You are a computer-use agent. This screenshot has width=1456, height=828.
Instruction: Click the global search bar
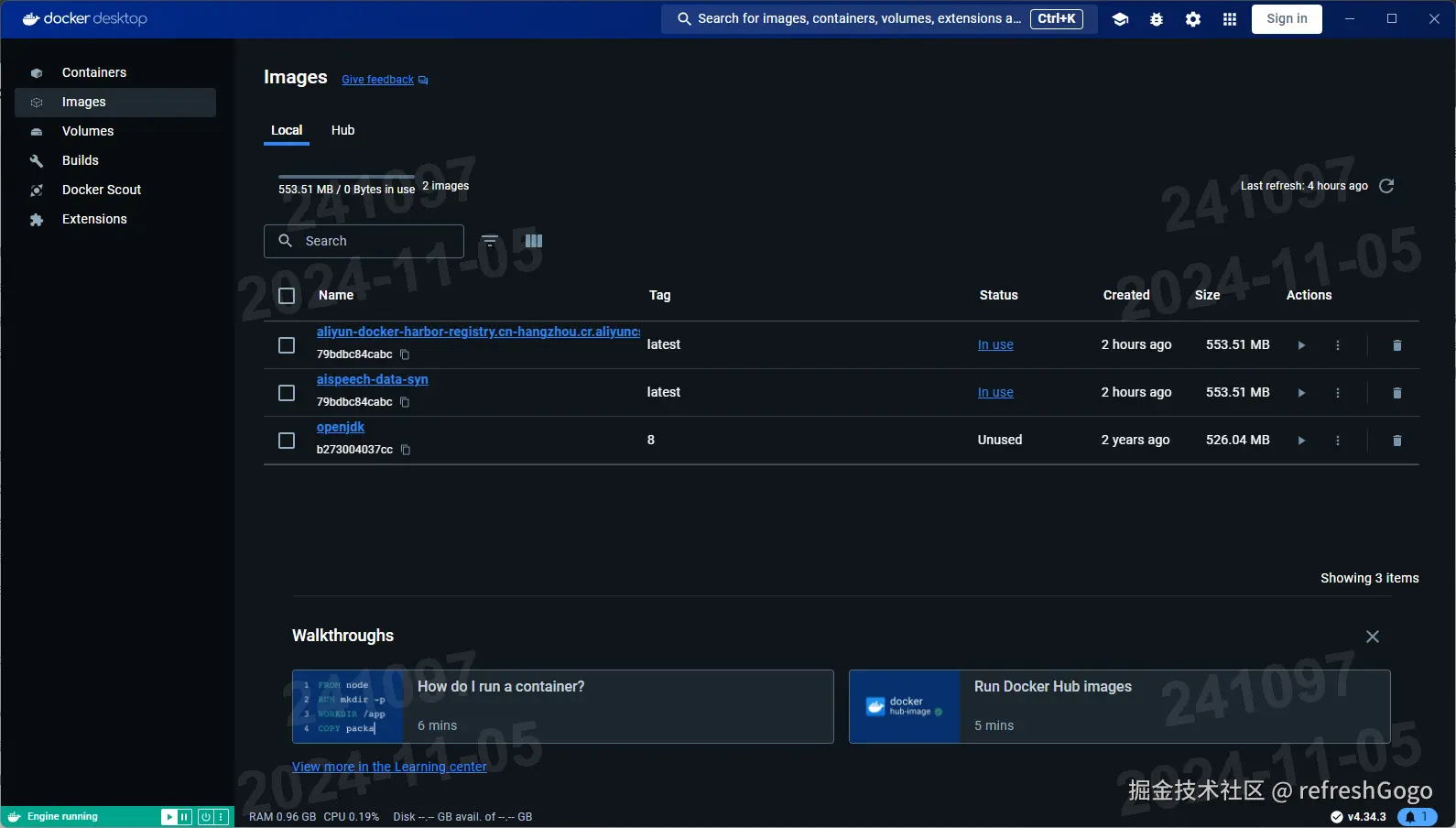pos(879,18)
